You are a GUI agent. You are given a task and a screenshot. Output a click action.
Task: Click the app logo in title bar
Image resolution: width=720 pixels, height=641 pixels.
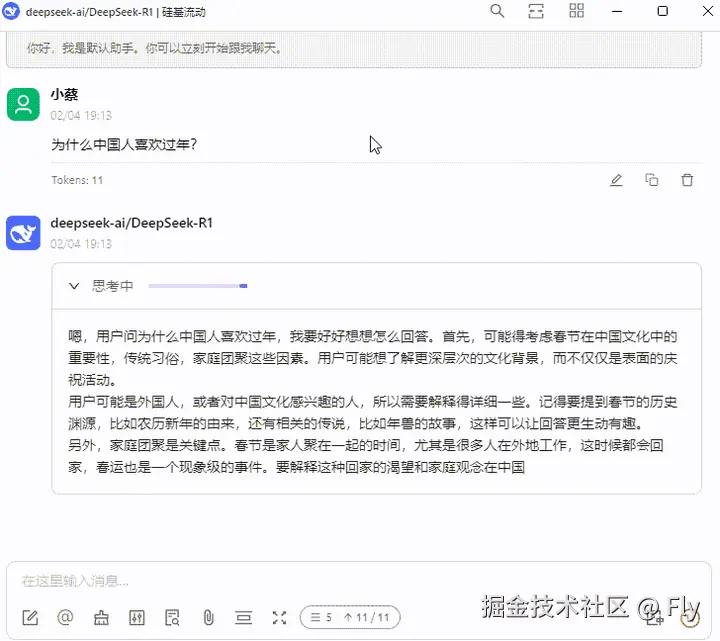[x=11, y=11]
